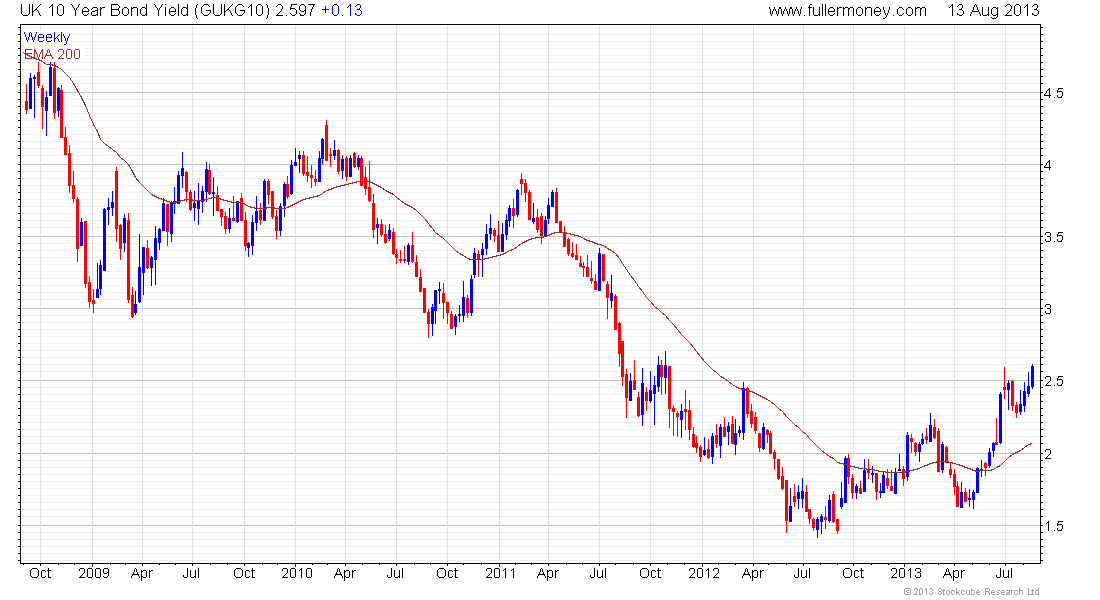
Task: Click the 4.5 y-axis label
Action: click(1054, 93)
